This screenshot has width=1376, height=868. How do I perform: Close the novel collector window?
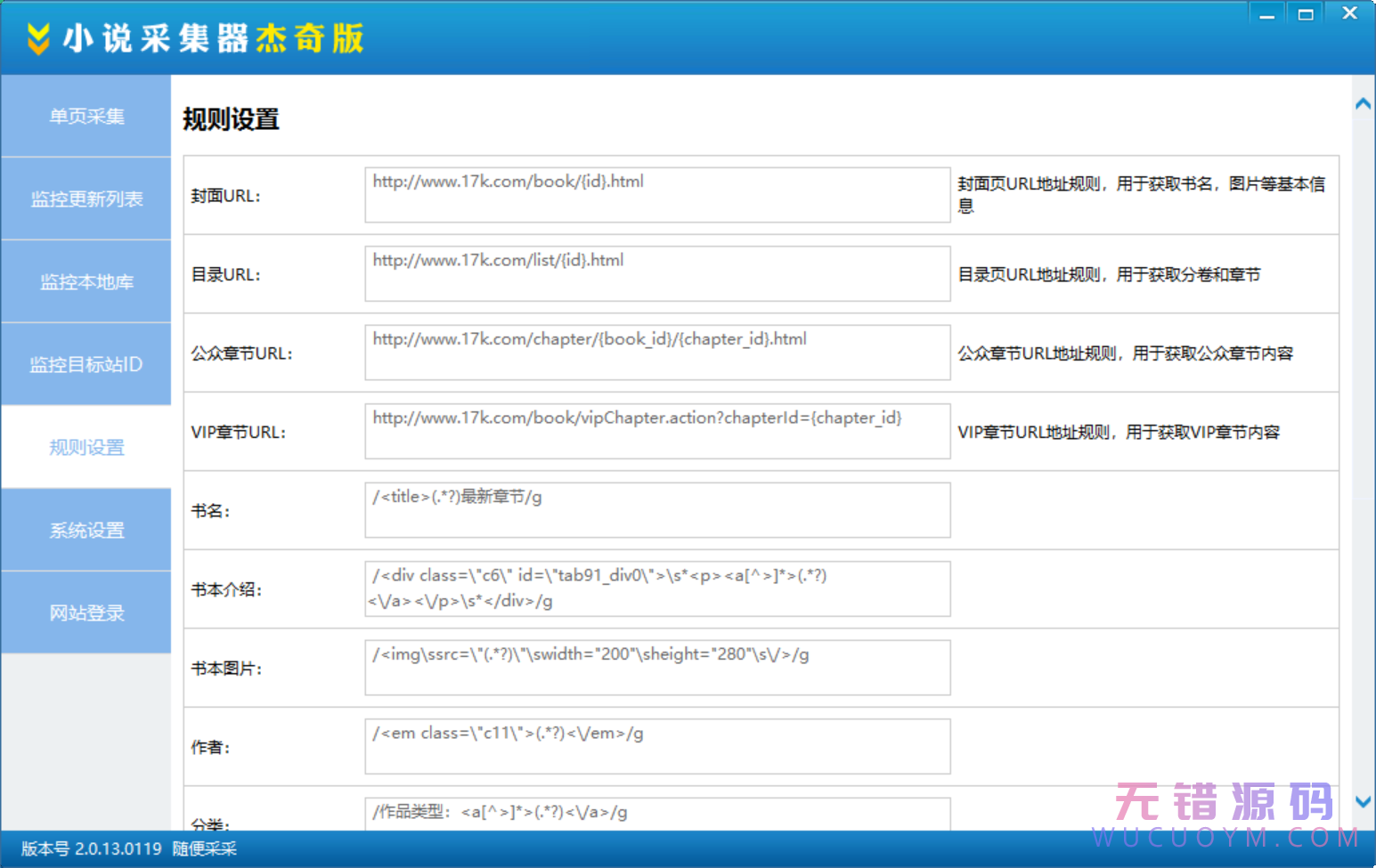point(1349,14)
